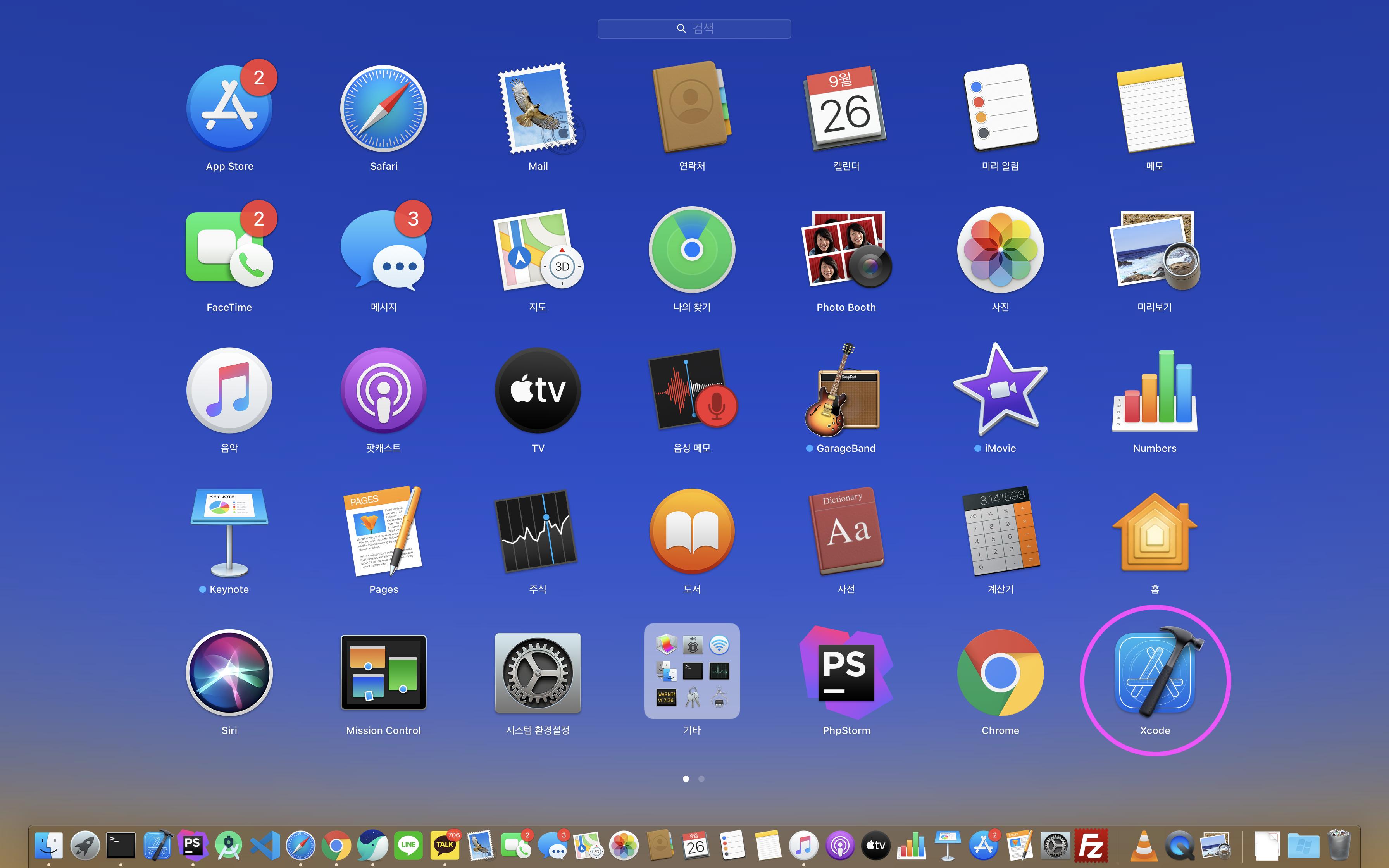This screenshot has width=1389, height=868.
Task: Open the Trash in the Dock
Action: (x=1340, y=845)
